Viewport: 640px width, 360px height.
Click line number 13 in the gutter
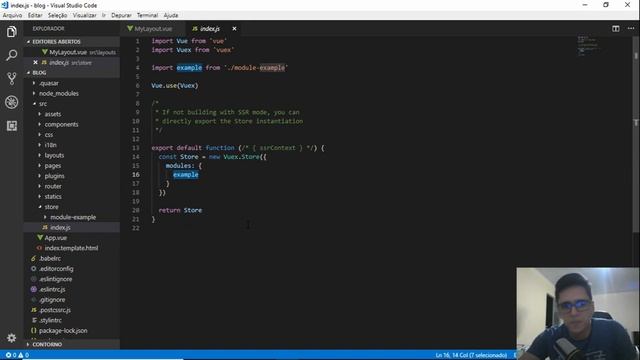[136, 148]
